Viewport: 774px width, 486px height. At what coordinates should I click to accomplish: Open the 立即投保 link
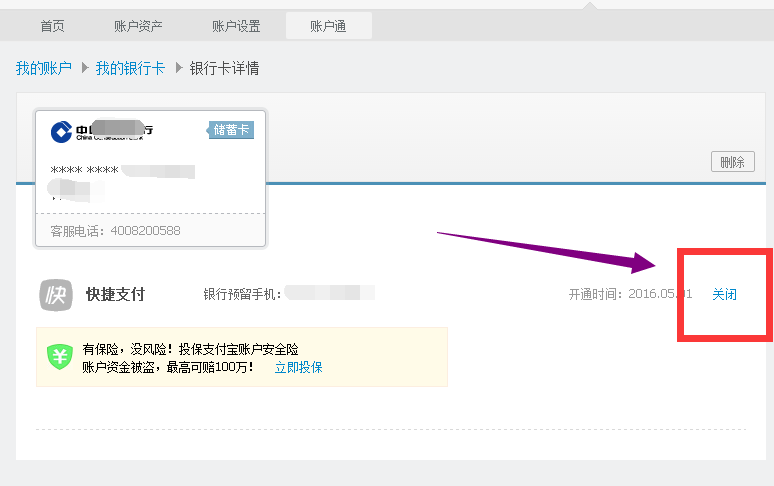pos(298,368)
